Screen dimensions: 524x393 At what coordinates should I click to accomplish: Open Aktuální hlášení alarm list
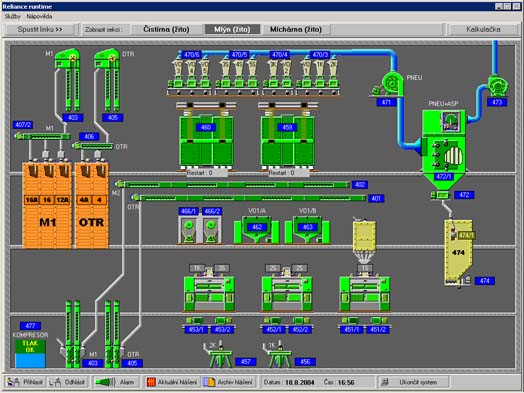(172, 382)
